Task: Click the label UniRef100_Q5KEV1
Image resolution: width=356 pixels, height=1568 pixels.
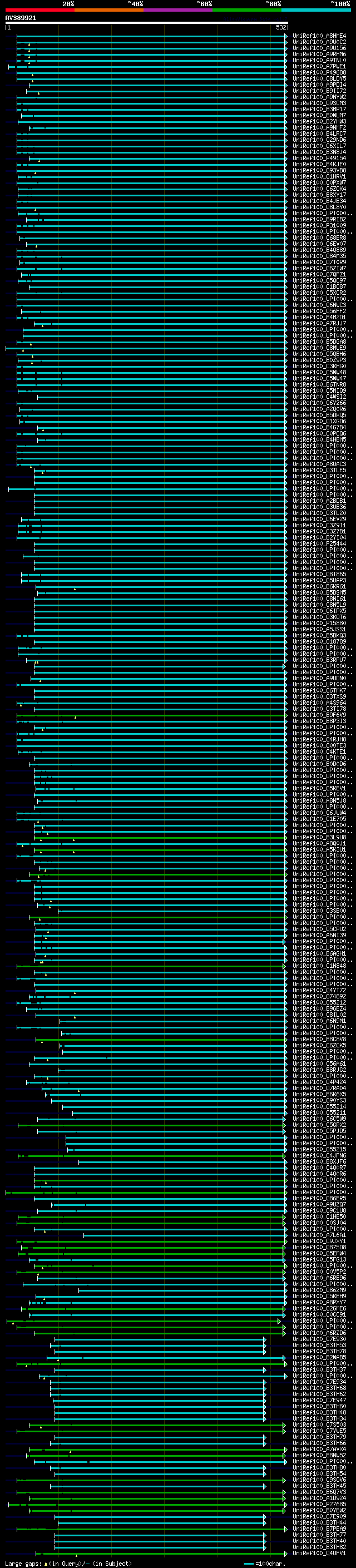Action: click(319, 788)
